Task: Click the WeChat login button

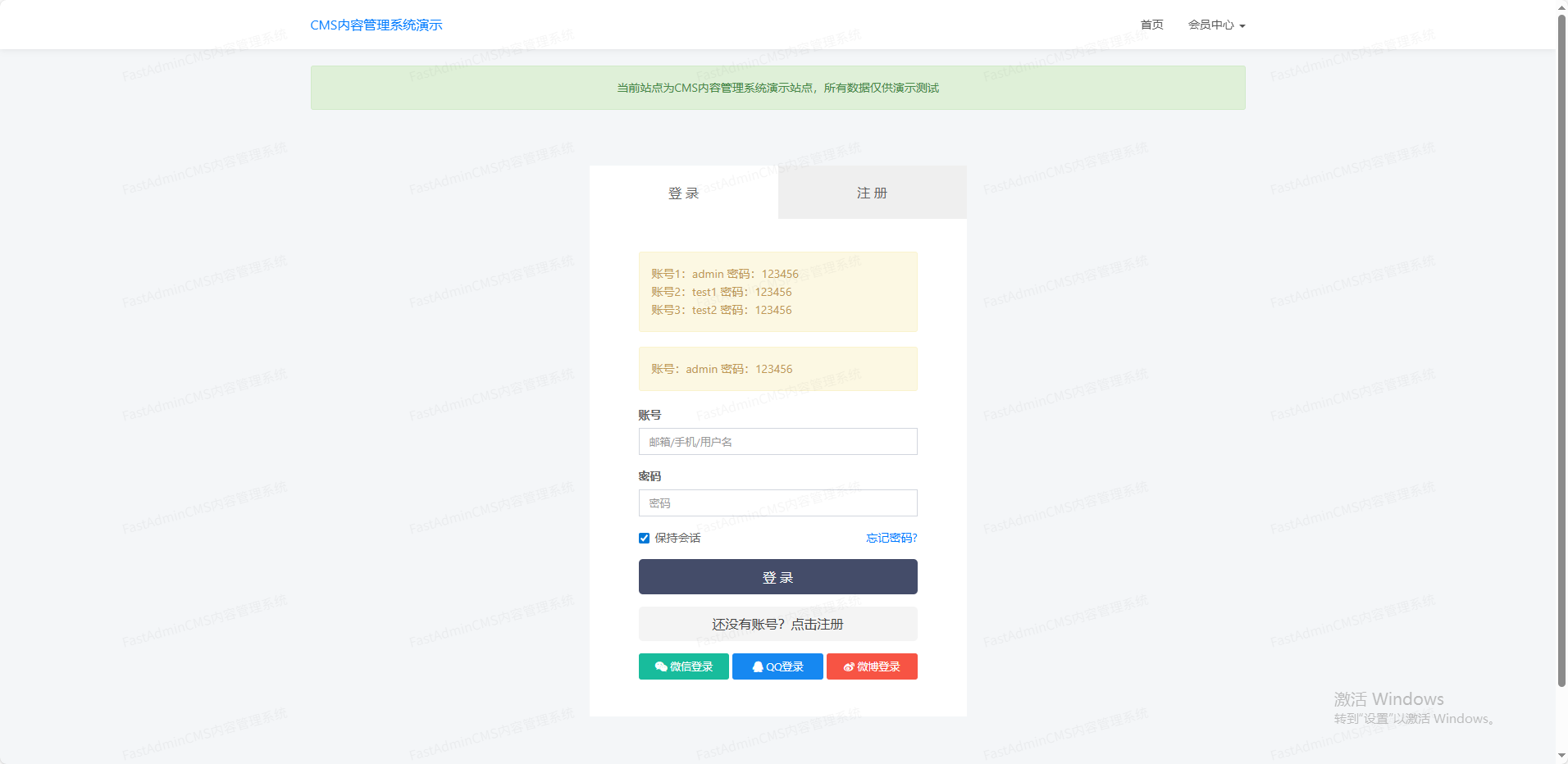Action: pyautogui.click(x=683, y=666)
